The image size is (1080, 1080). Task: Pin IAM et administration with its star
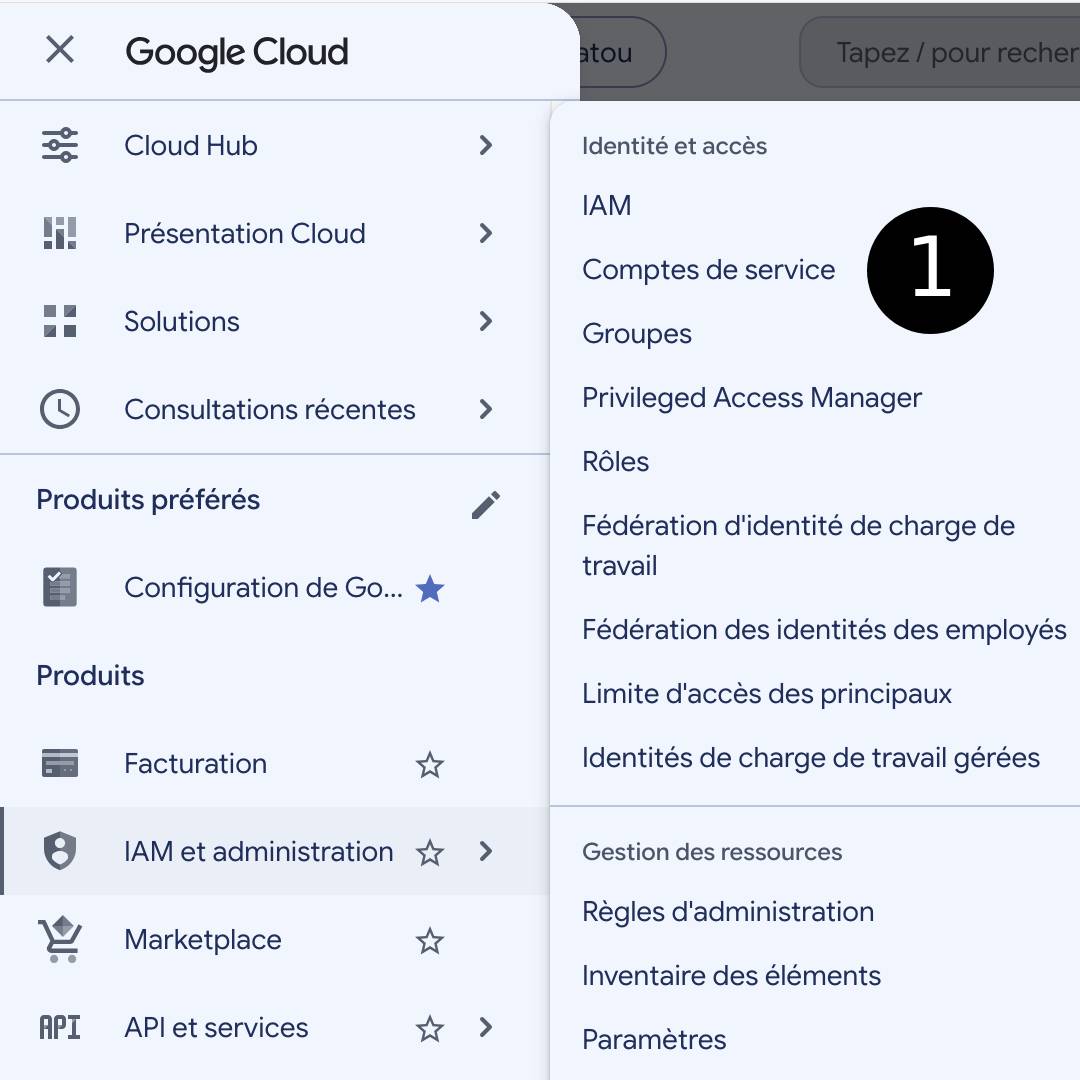[x=430, y=853]
